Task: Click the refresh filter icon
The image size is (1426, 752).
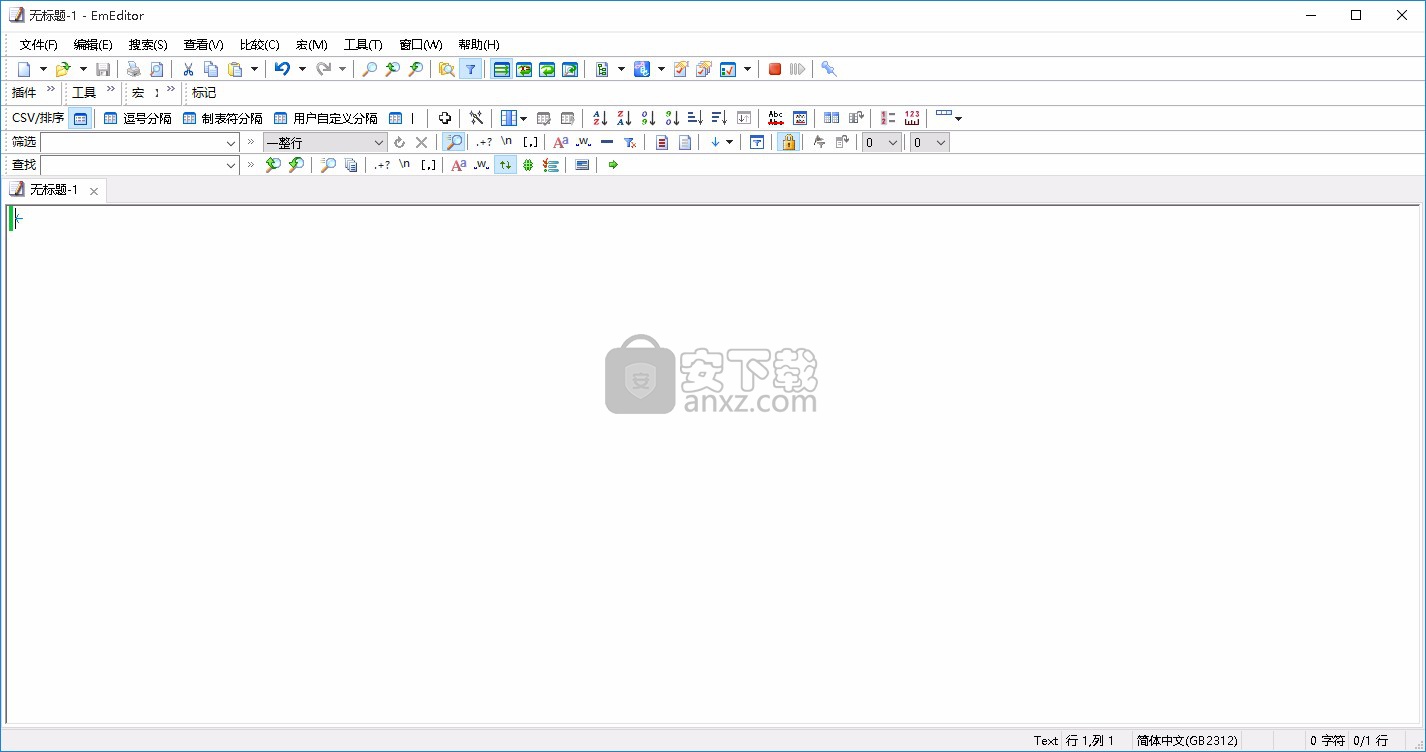Action: (x=399, y=142)
